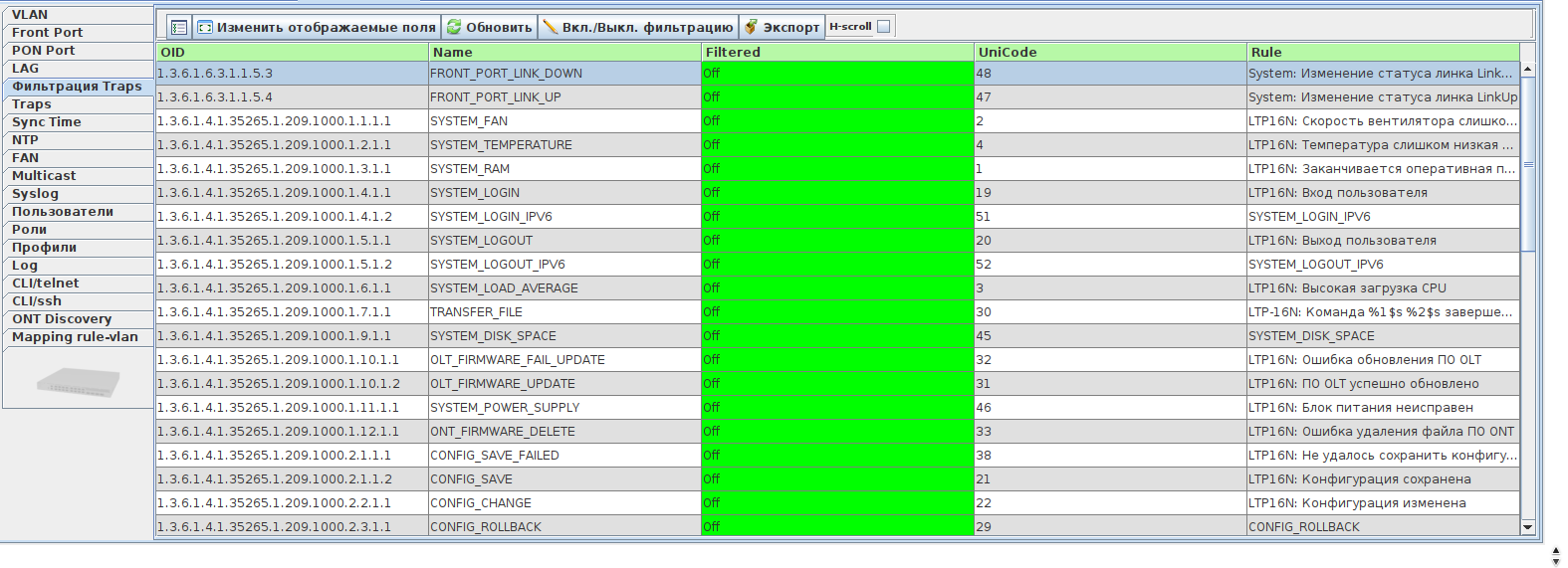Click the OLT_FIRMWARE_FAIL_UPDATE name cell

pos(564,360)
